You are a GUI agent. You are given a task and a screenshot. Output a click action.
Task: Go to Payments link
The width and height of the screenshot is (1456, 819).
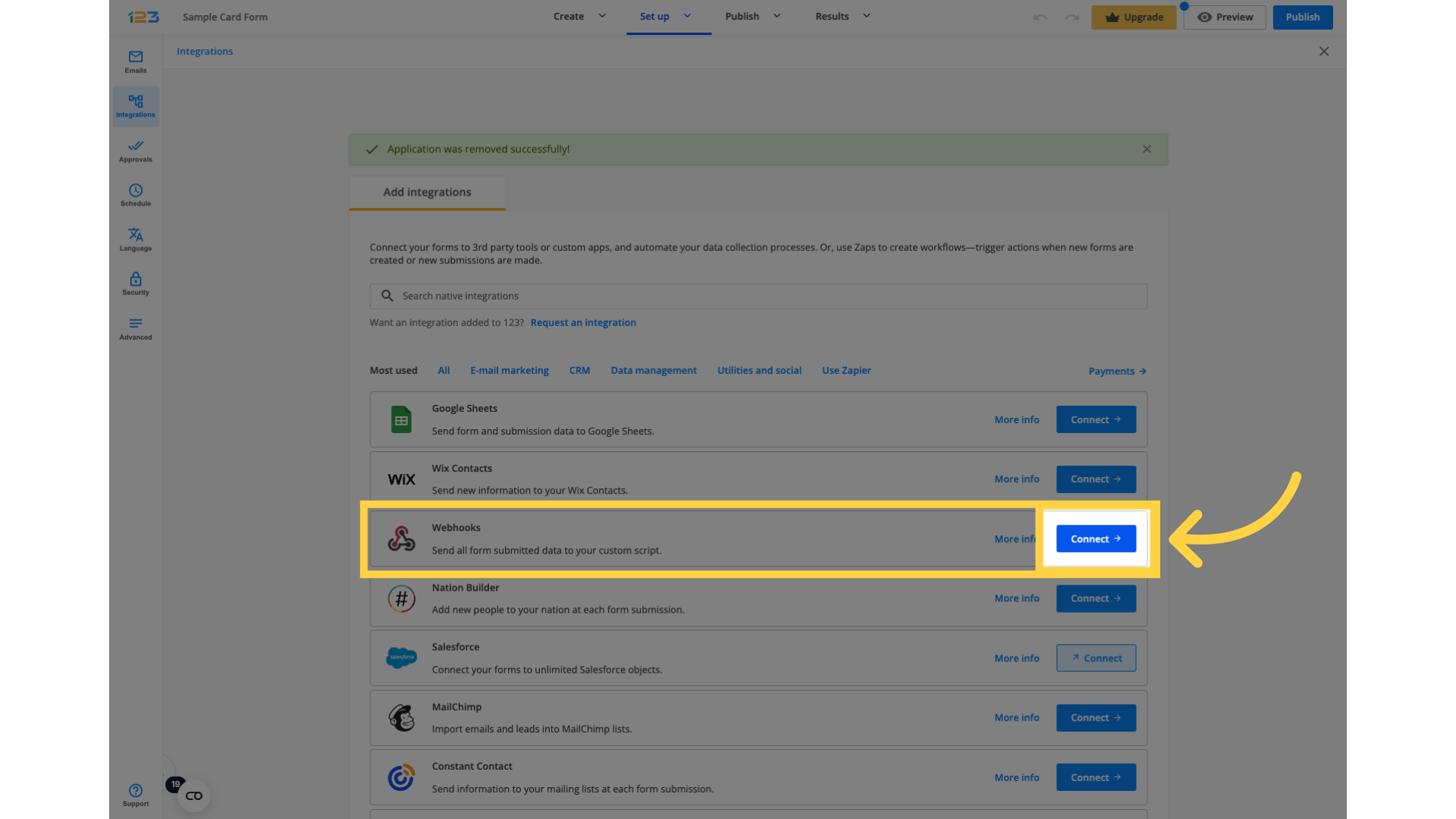point(1117,372)
